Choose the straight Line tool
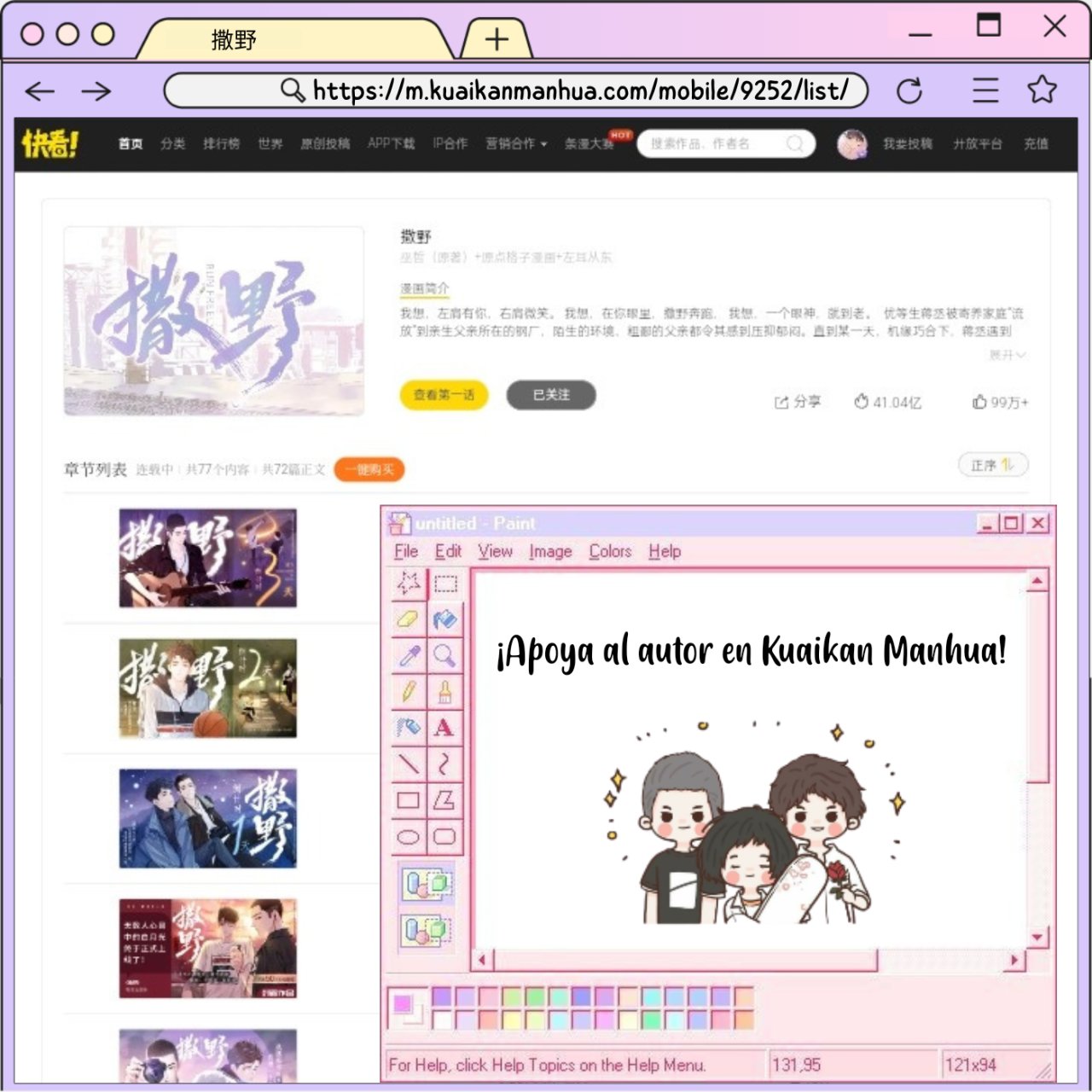This screenshot has width=1092, height=1092. (409, 764)
